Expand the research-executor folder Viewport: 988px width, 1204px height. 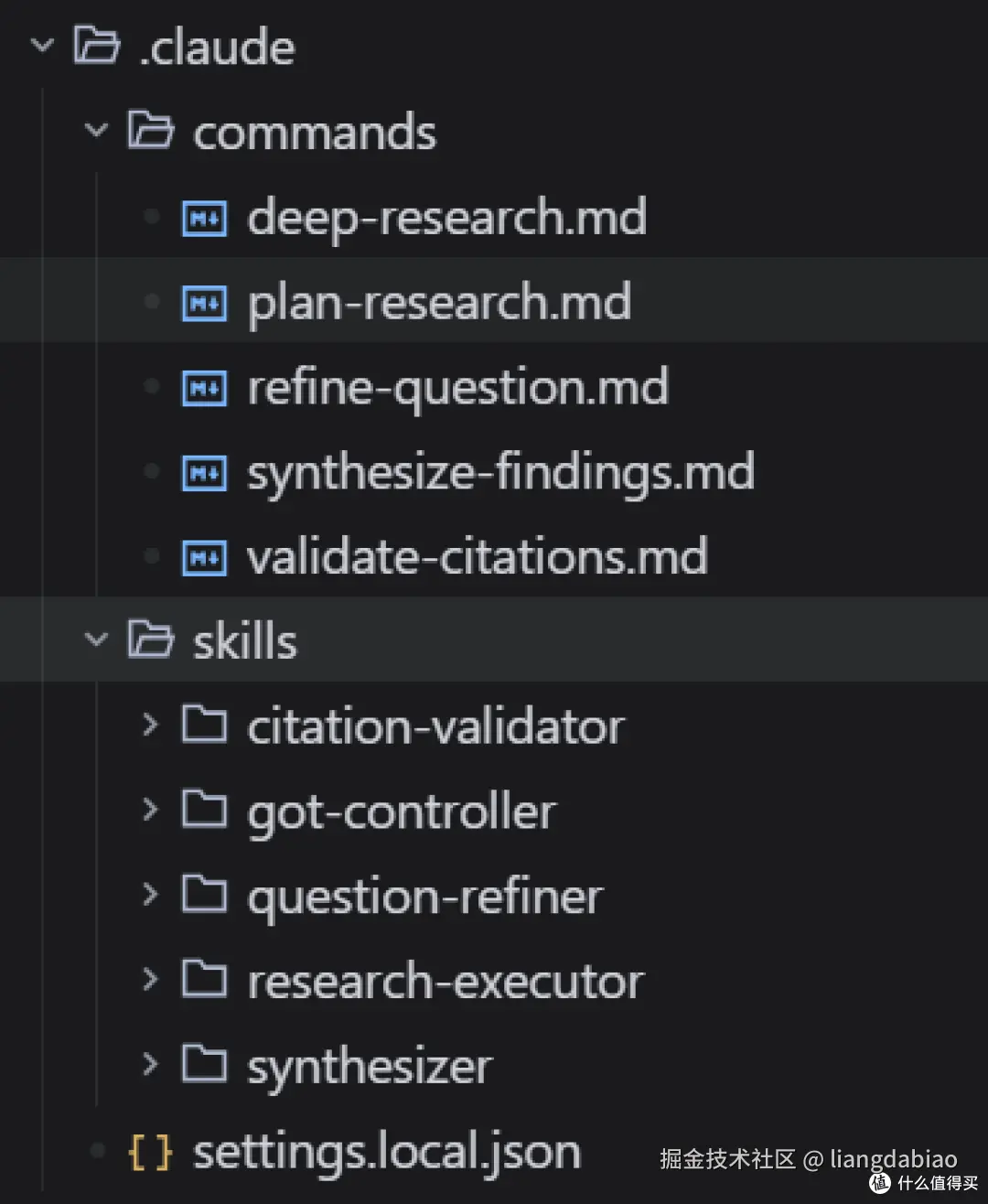point(149,979)
